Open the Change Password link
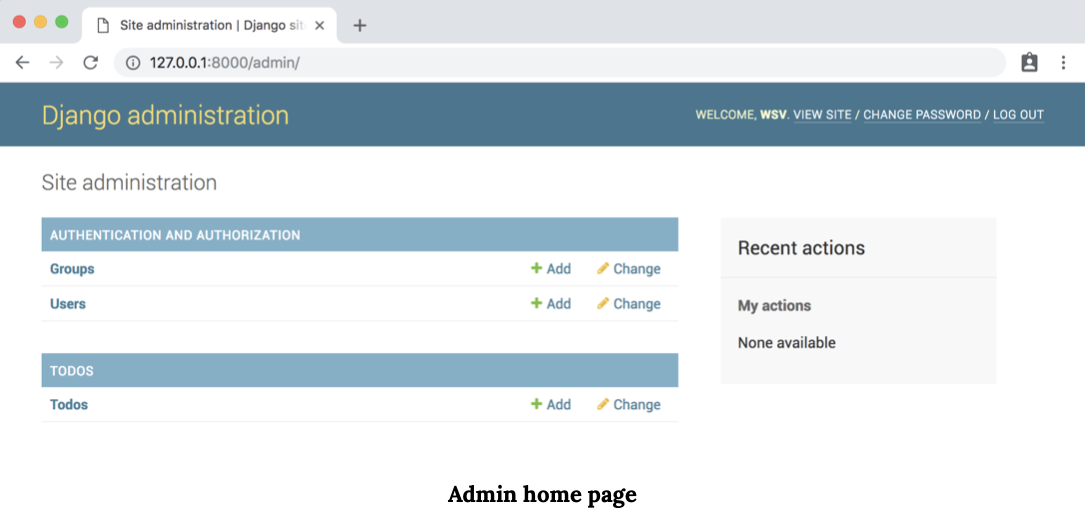1088x524 pixels. tap(922, 115)
